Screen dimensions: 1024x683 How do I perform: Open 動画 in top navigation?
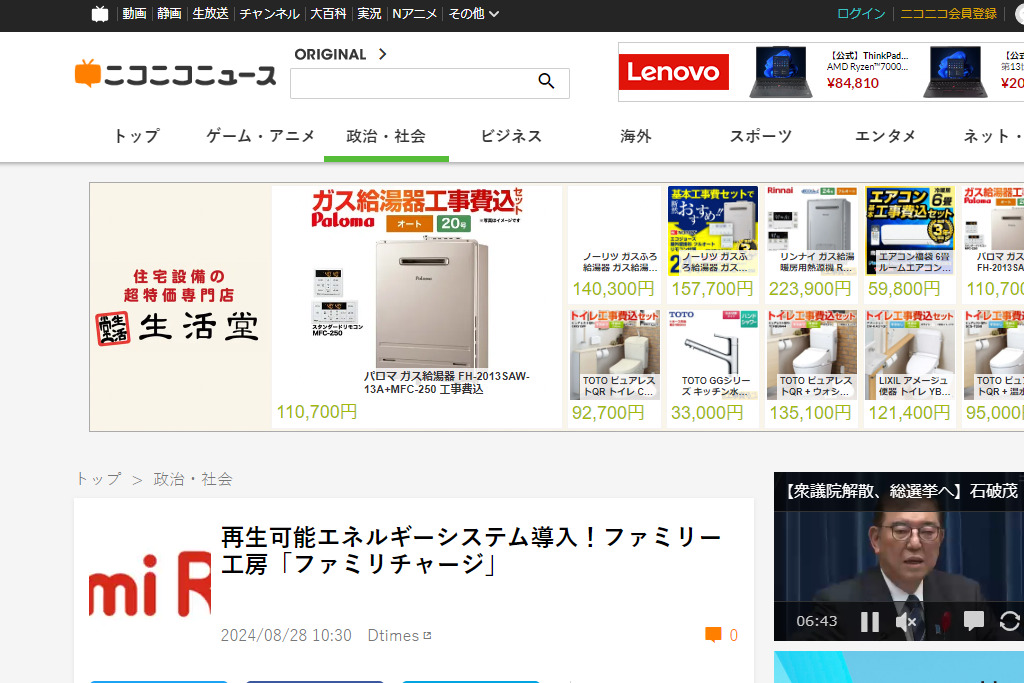coord(135,14)
